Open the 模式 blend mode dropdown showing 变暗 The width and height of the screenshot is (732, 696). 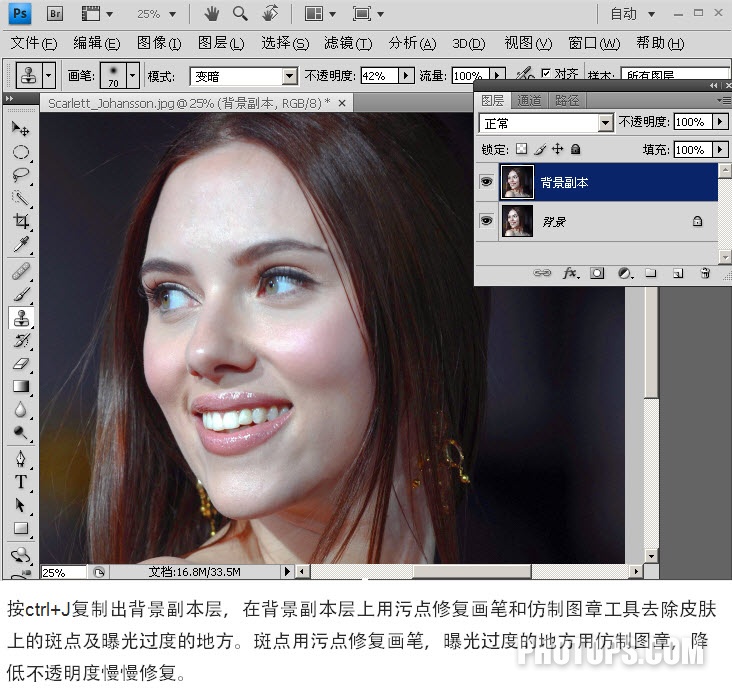243,76
